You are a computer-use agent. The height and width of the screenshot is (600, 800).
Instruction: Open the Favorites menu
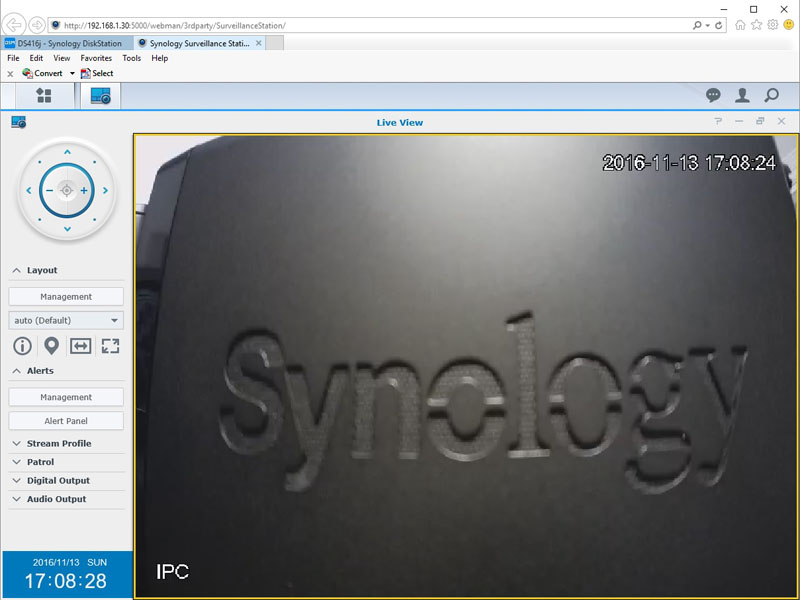[x=96, y=58]
